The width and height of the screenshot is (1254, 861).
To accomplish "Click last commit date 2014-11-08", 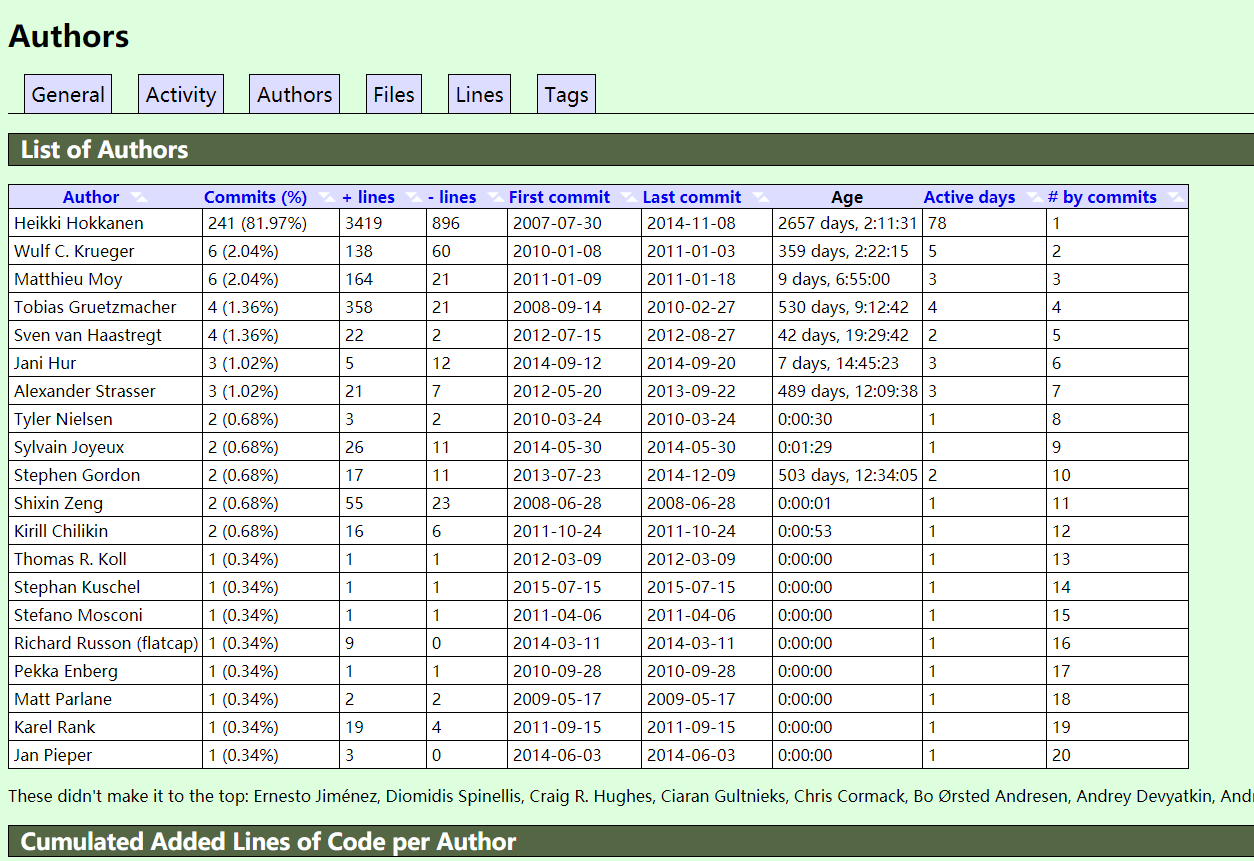I will 691,223.
